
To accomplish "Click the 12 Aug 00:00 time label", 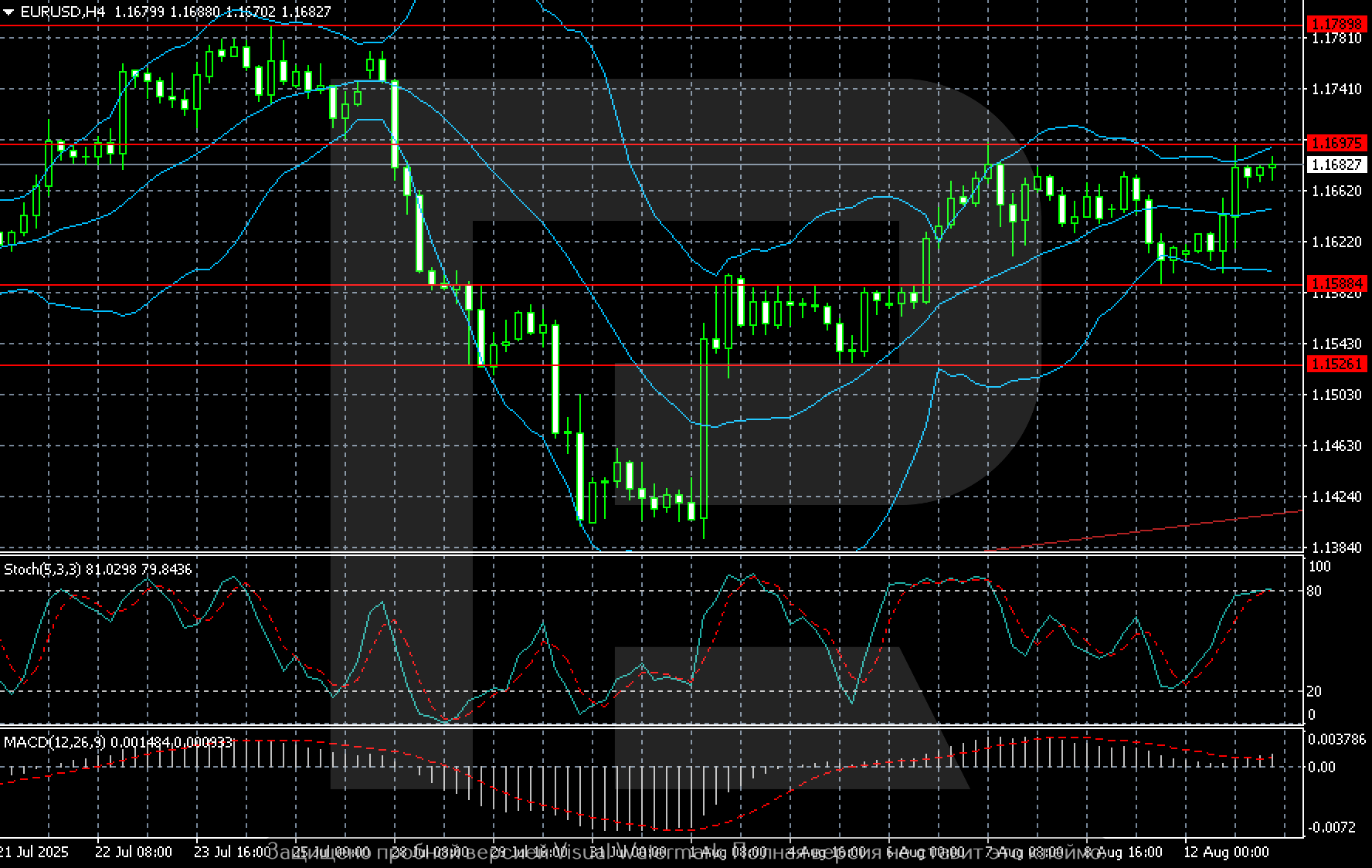I will (x=1226, y=852).
